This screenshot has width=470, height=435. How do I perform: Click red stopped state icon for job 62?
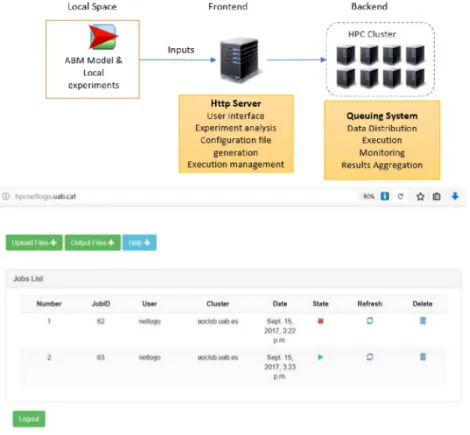[x=321, y=321]
